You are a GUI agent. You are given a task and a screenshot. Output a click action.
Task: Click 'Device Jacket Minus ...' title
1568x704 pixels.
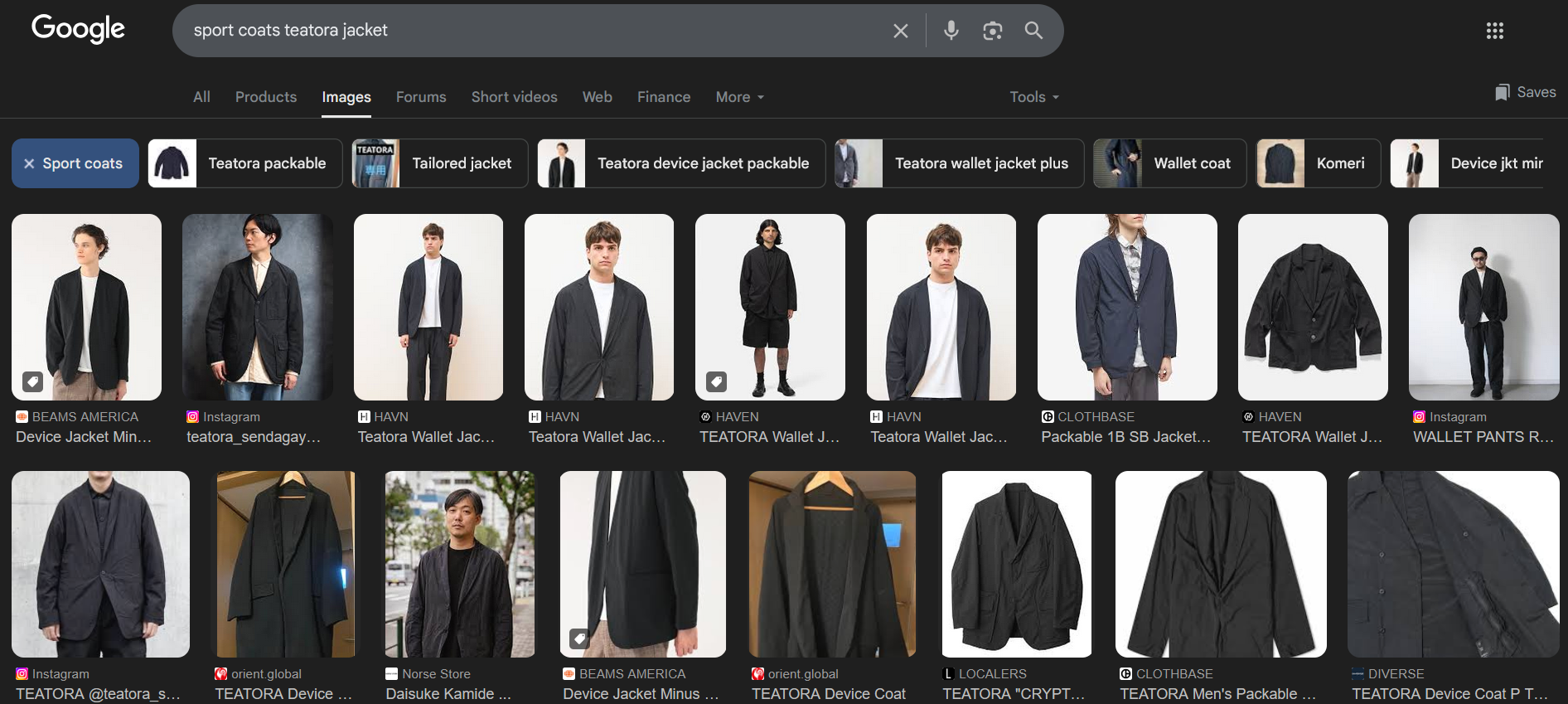coord(641,694)
